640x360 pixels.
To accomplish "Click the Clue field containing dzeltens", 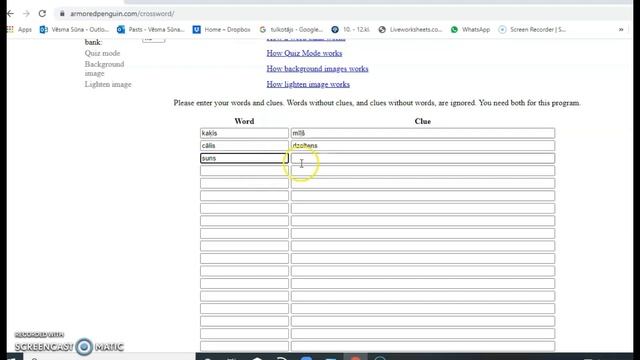I will pyautogui.click(x=423, y=146).
